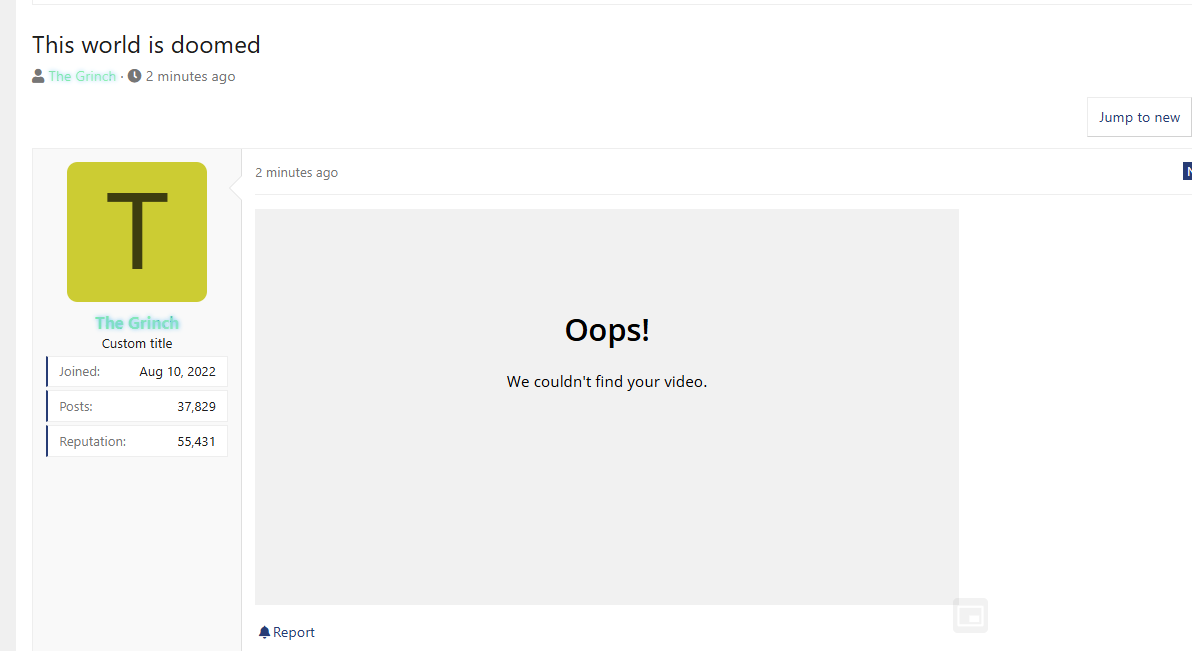The height and width of the screenshot is (651, 1192).
Task: Click the user icon beside thread author
Action: click(38, 76)
